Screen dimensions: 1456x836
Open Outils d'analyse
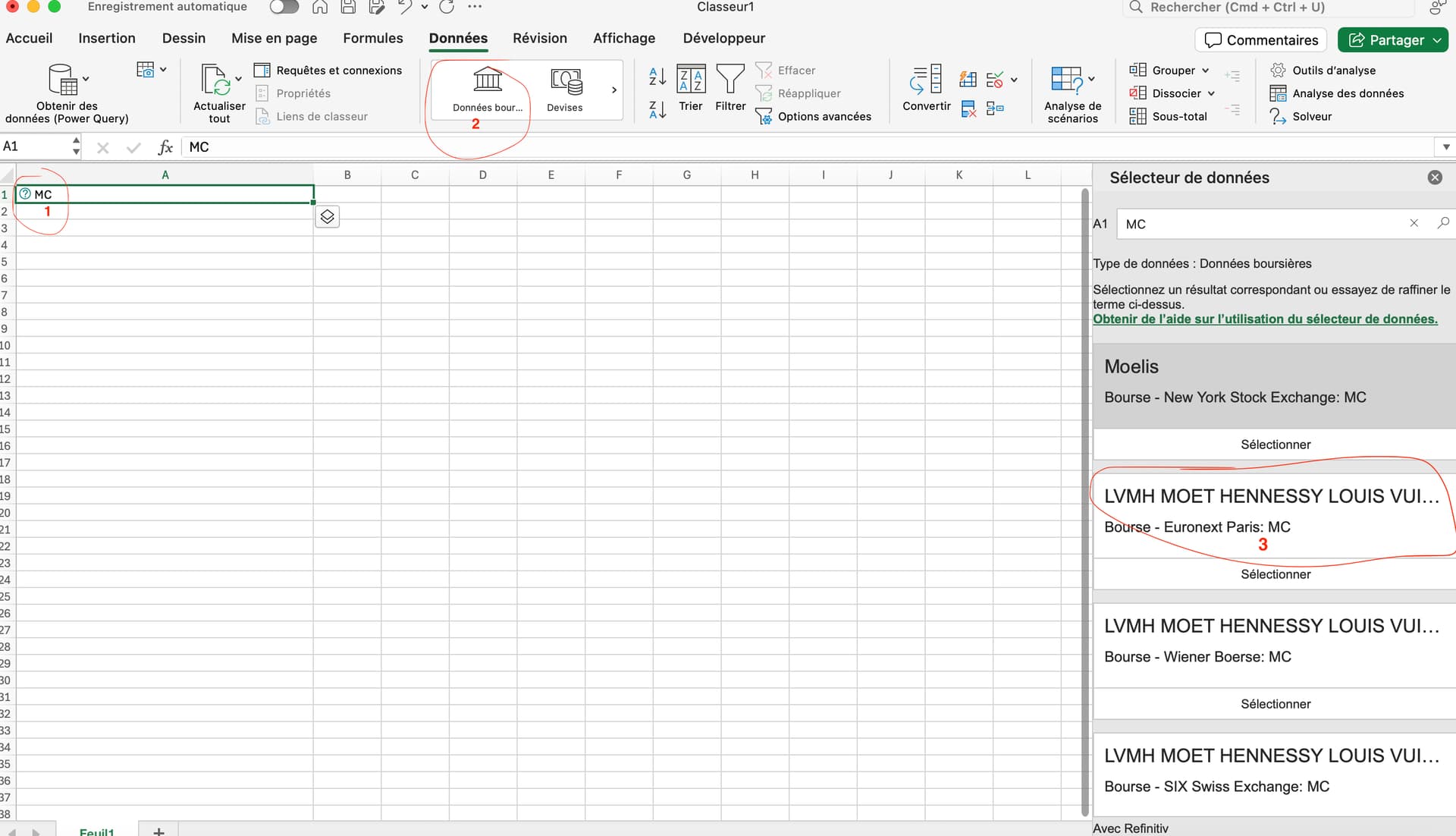point(1323,70)
